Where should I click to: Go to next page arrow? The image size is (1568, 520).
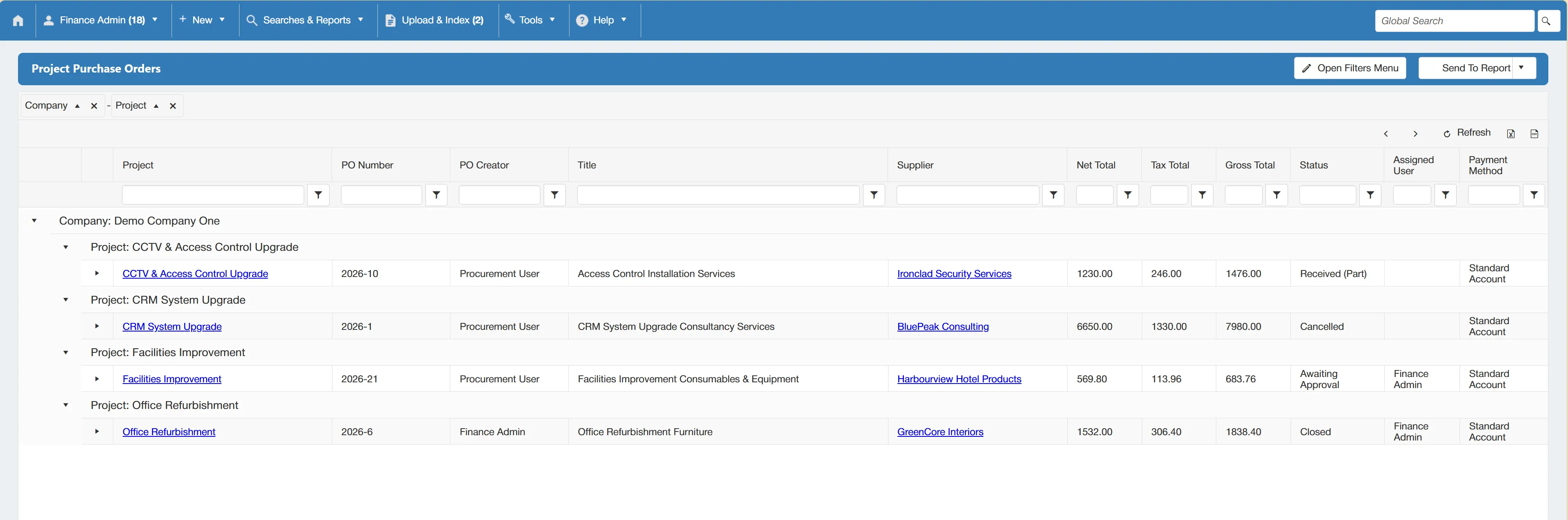tap(1415, 134)
